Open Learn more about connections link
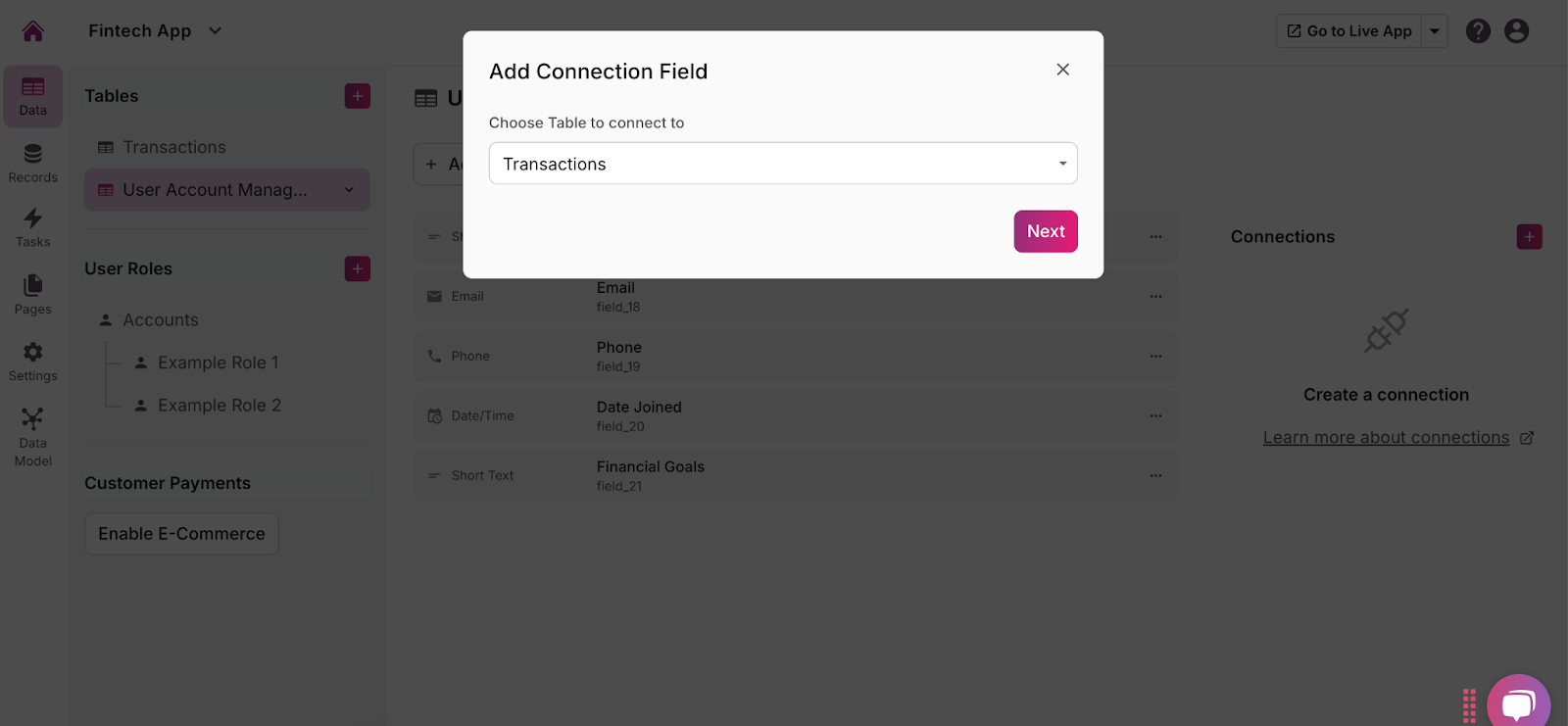Screen dimensions: 1568x726 (1386, 438)
